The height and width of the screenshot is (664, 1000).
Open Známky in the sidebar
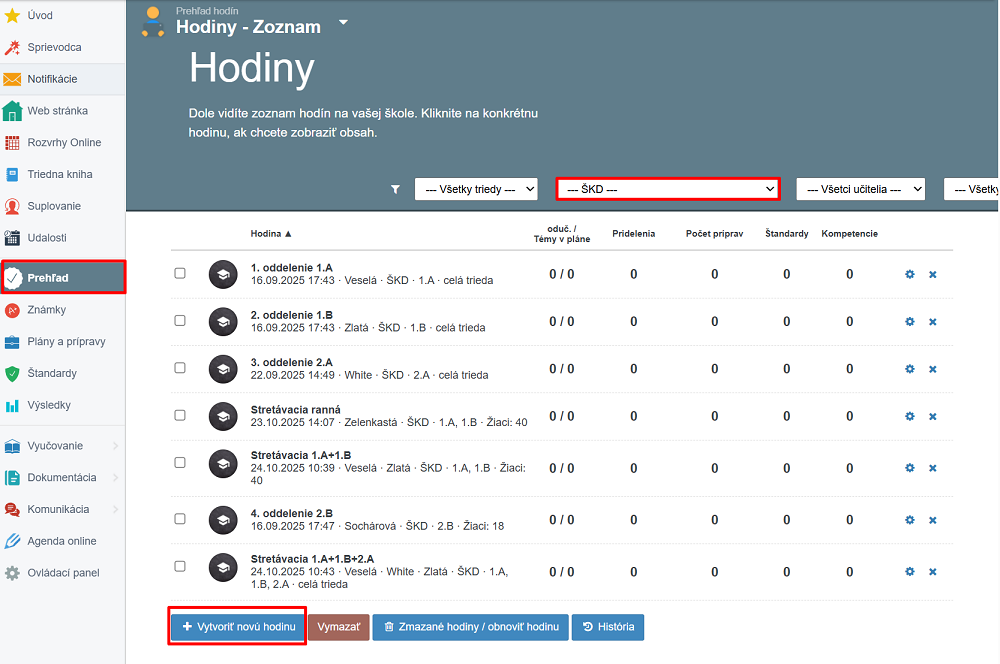(x=46, y=310)
